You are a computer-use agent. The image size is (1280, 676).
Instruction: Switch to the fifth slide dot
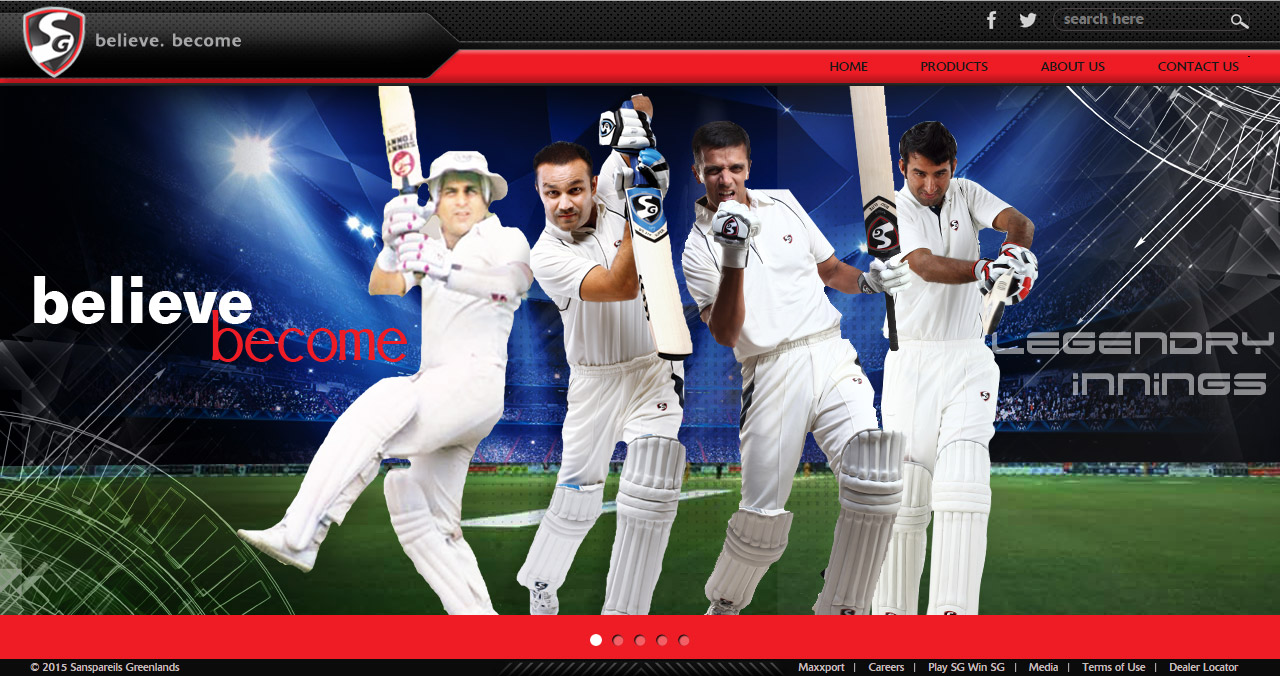pyautogui.click(x=684, y=640)
